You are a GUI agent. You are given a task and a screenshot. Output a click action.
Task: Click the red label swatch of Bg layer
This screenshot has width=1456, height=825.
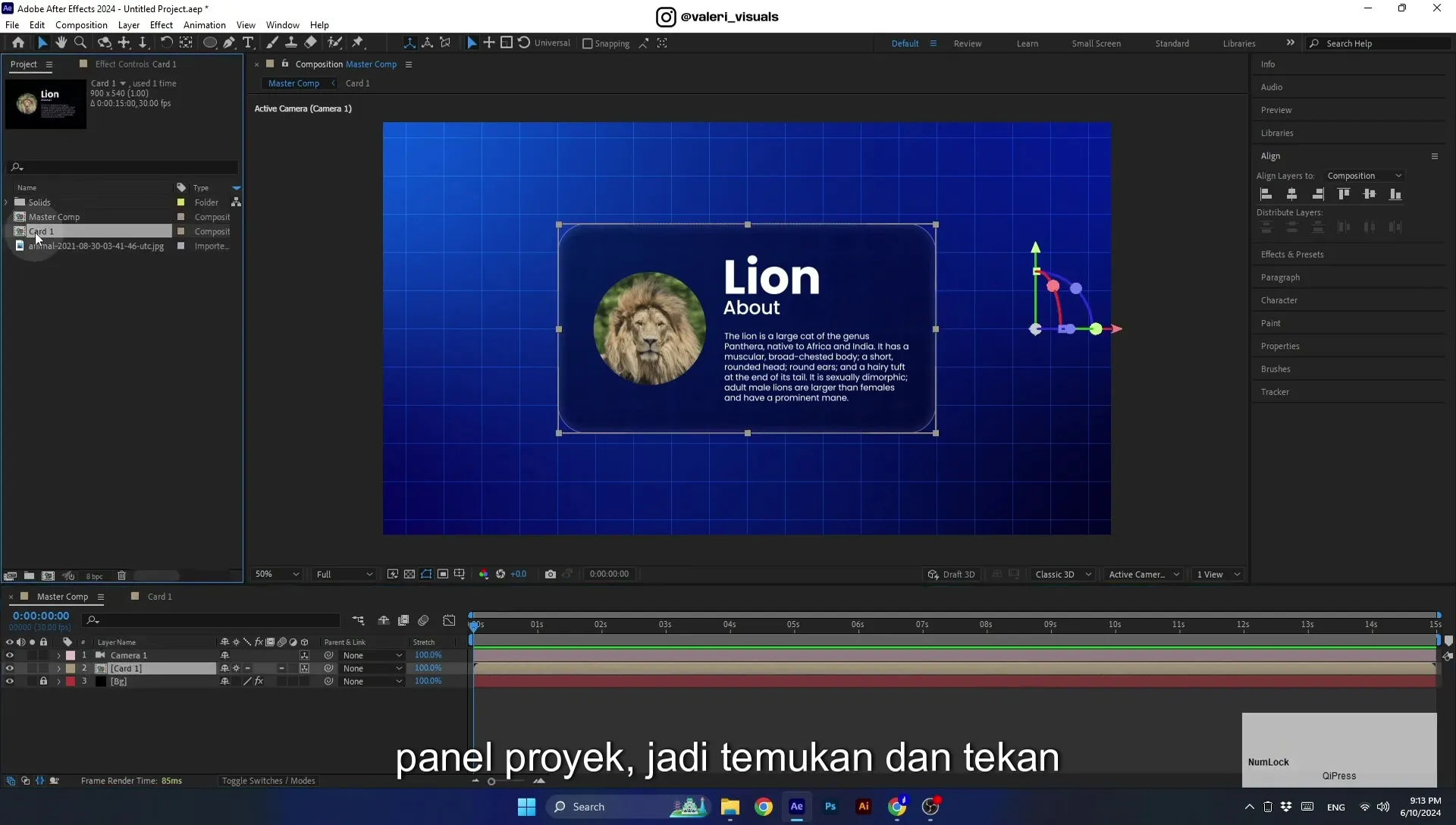coord(71,682)
